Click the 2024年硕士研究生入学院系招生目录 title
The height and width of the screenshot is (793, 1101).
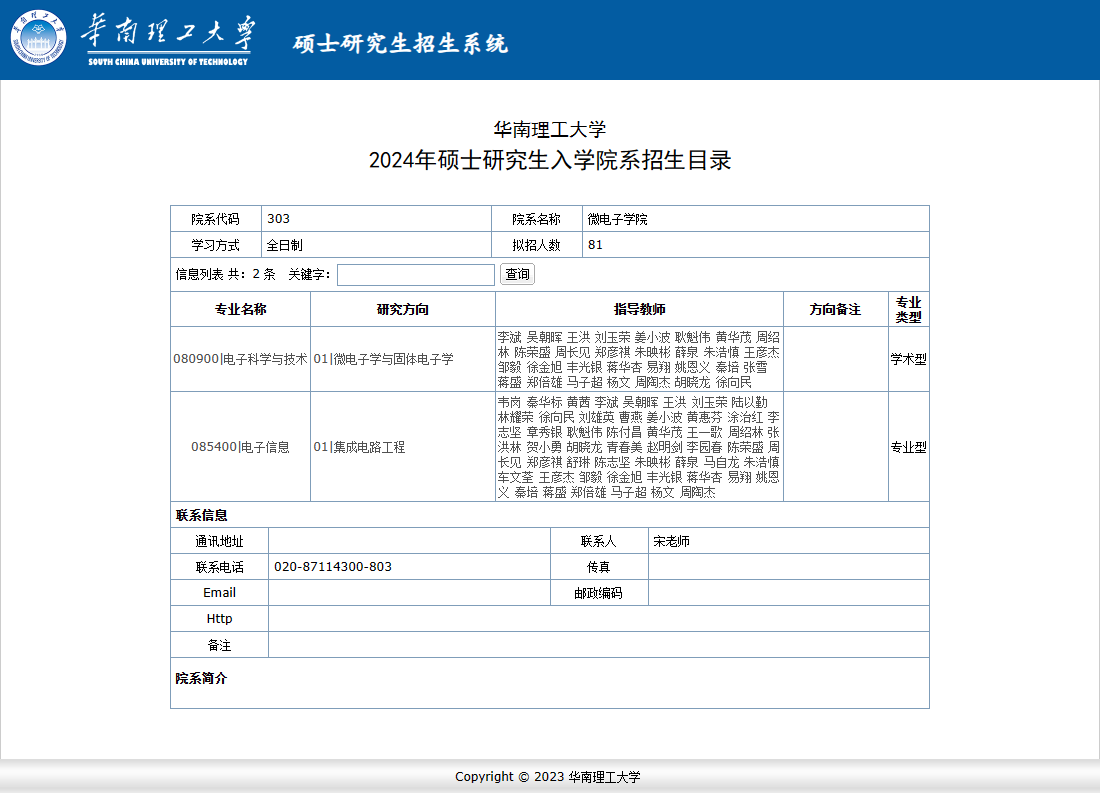[x=550, y=160]
